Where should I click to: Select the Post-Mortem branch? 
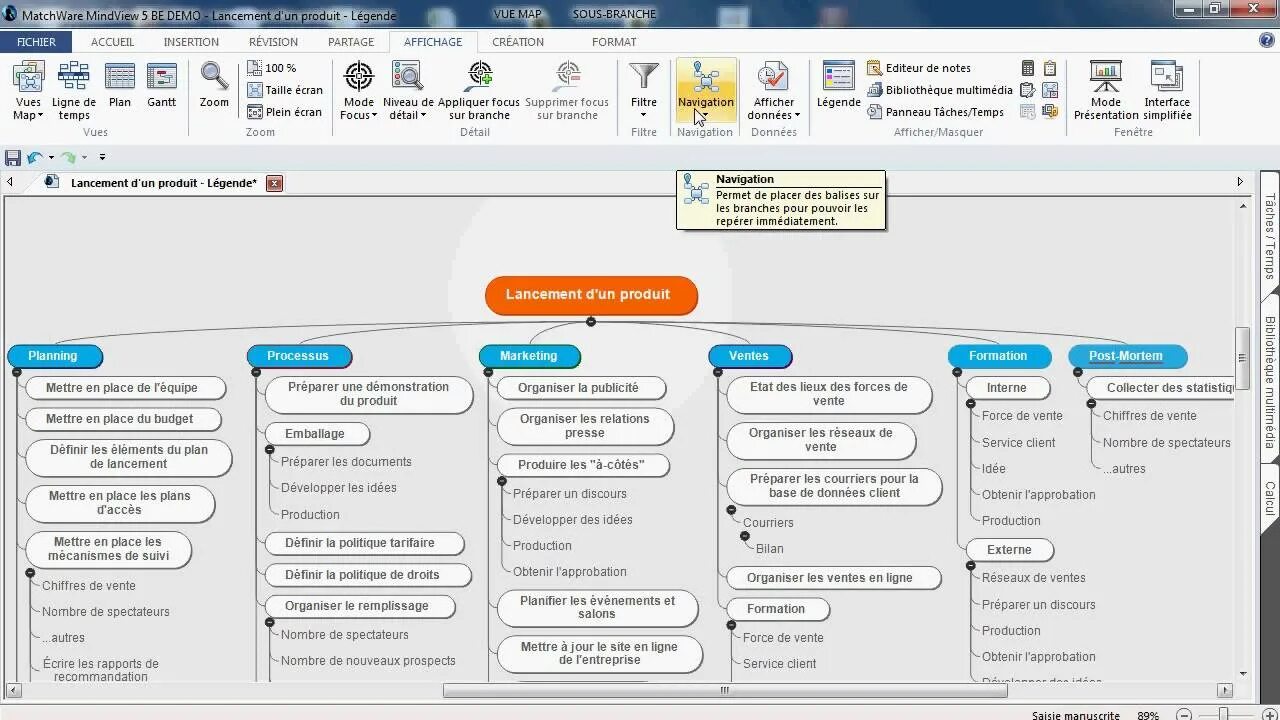click(x=1127, y=356)
